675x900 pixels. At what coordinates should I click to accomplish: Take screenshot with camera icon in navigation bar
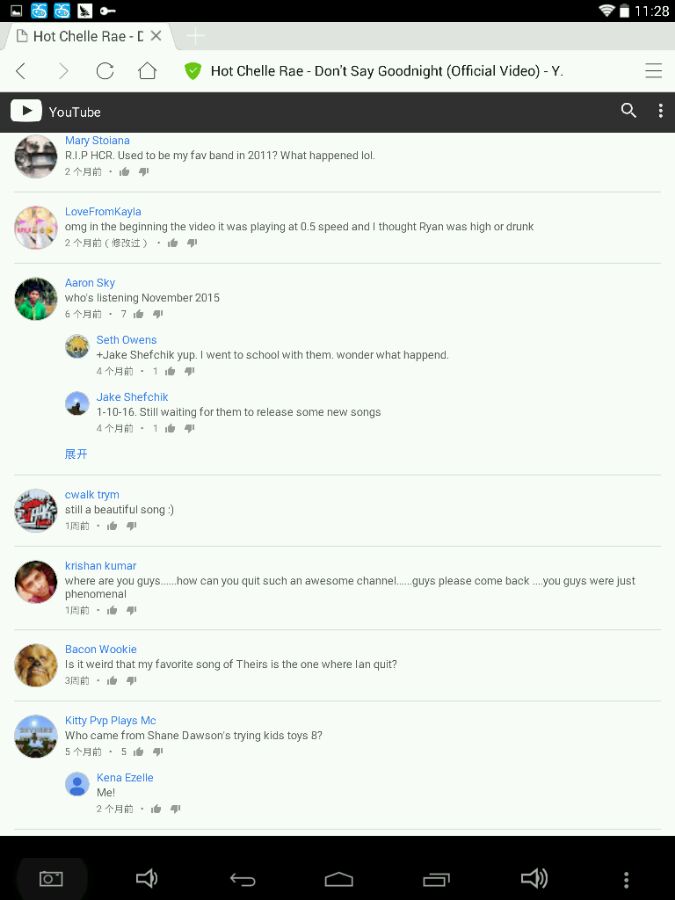[51, 878]
